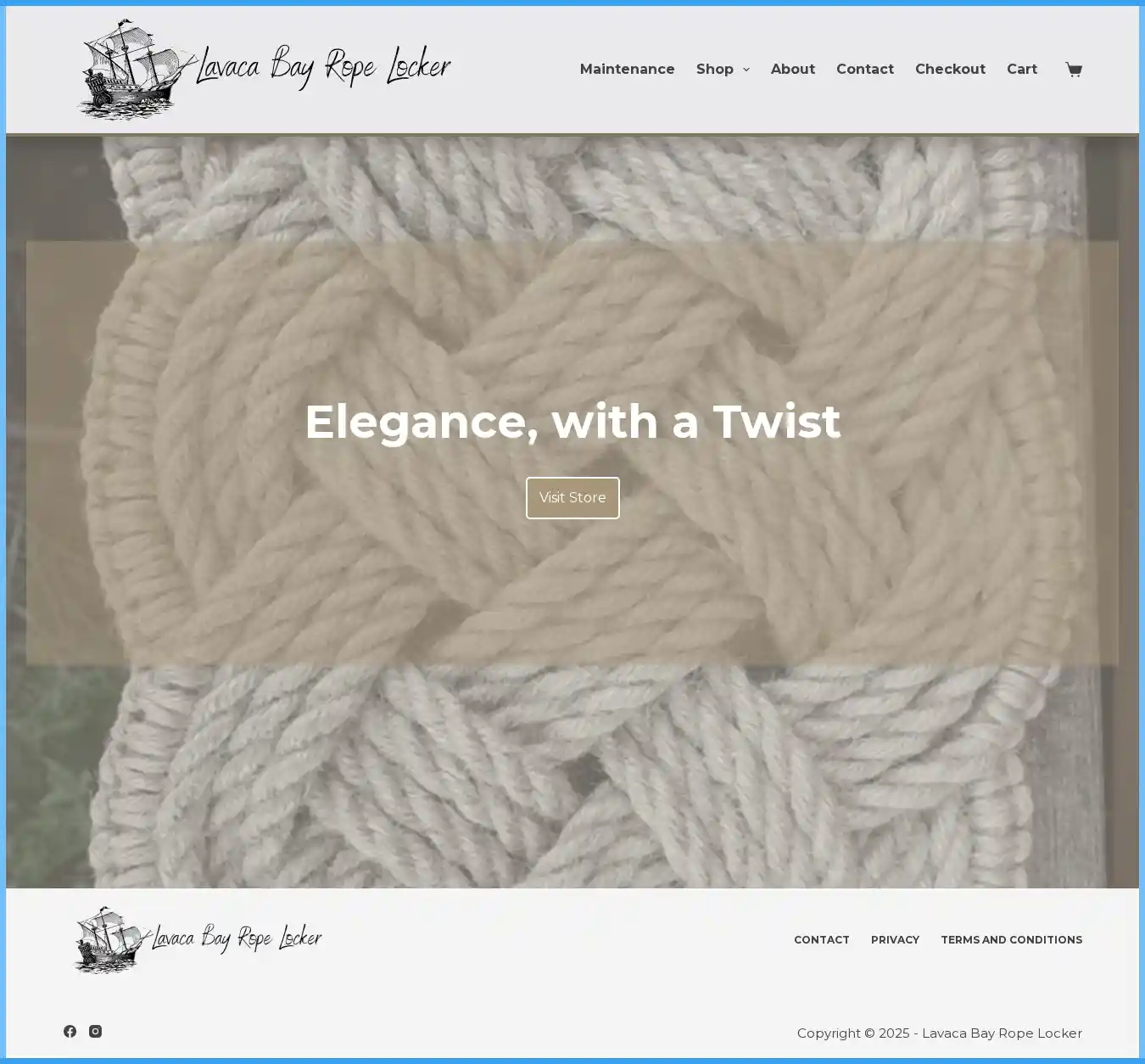
Task: Open the About page from navigation
Action: (x=792, y=70)
